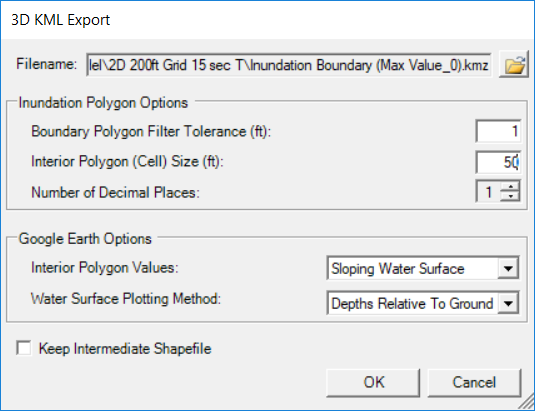Open the folder browse icon beside Filename
Image resolution: width=535 pixels, height=411 pixels.
pyautogui.click(x=514, y=64)
